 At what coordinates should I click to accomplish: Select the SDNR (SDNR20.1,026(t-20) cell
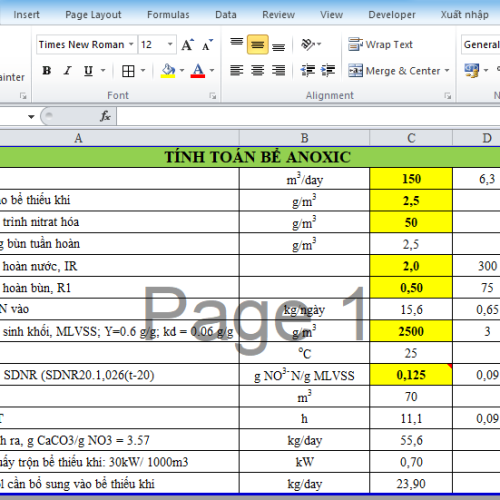coord(119,375)
